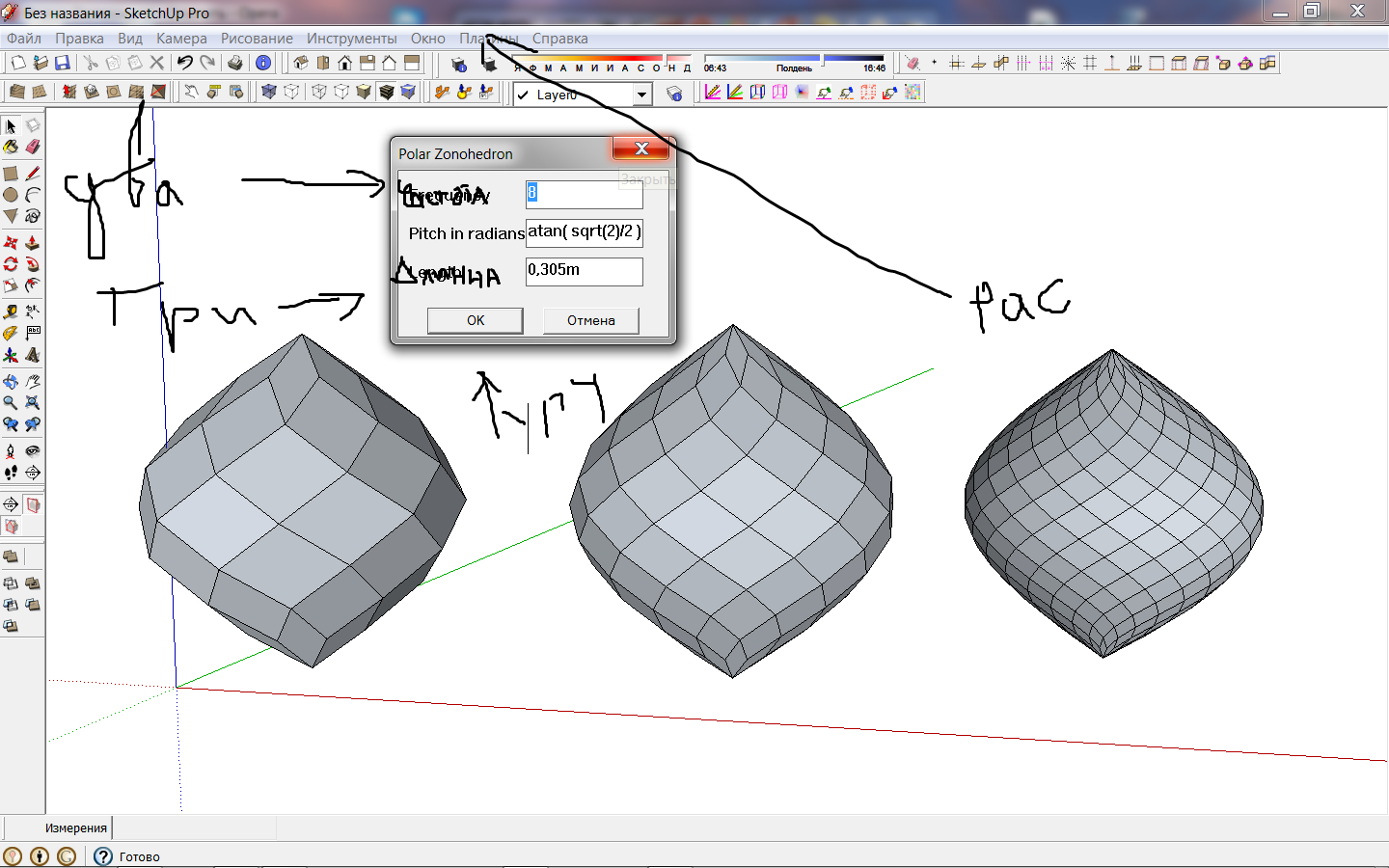Open the Камера menu
1389x868 pixels.
tap(181, 39)
